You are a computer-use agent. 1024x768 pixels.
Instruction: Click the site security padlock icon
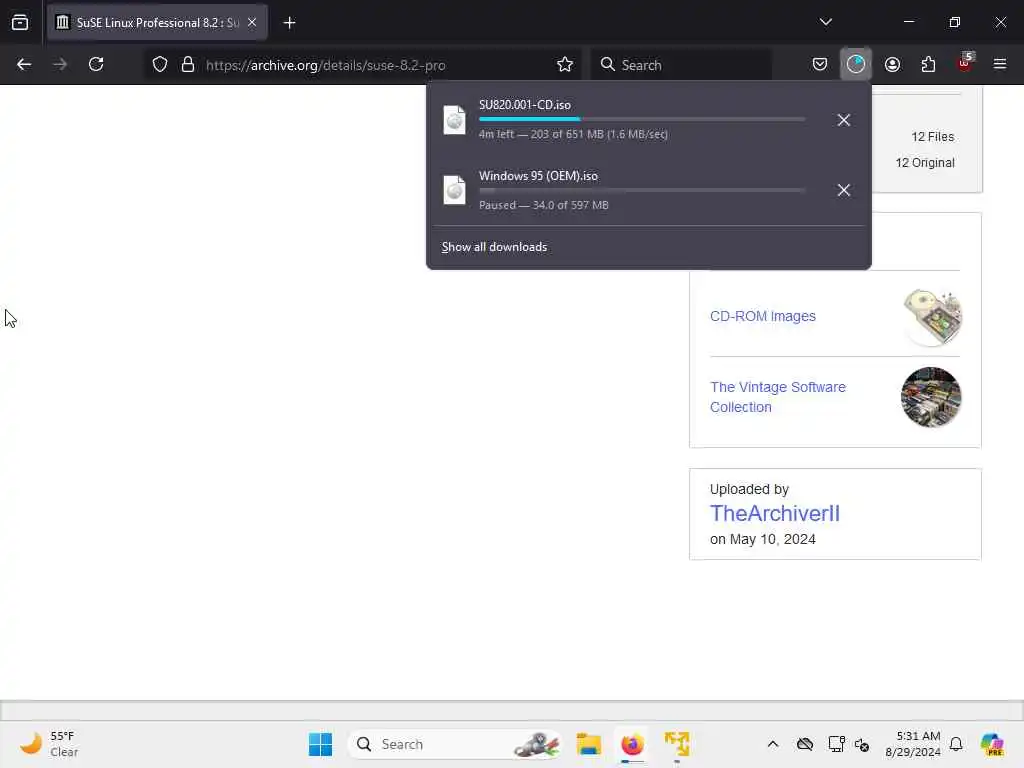pyautogui.click(x=188, y=65)
